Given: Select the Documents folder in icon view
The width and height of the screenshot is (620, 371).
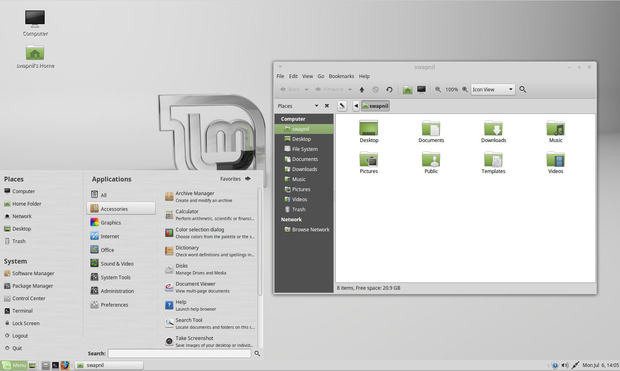Looking at the screenshot, I should click(431, 132).
